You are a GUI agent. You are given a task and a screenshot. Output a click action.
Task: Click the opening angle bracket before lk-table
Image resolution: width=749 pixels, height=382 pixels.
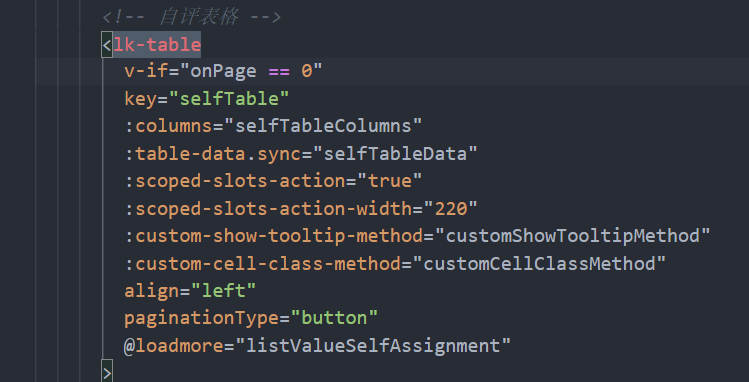point(107,45)
